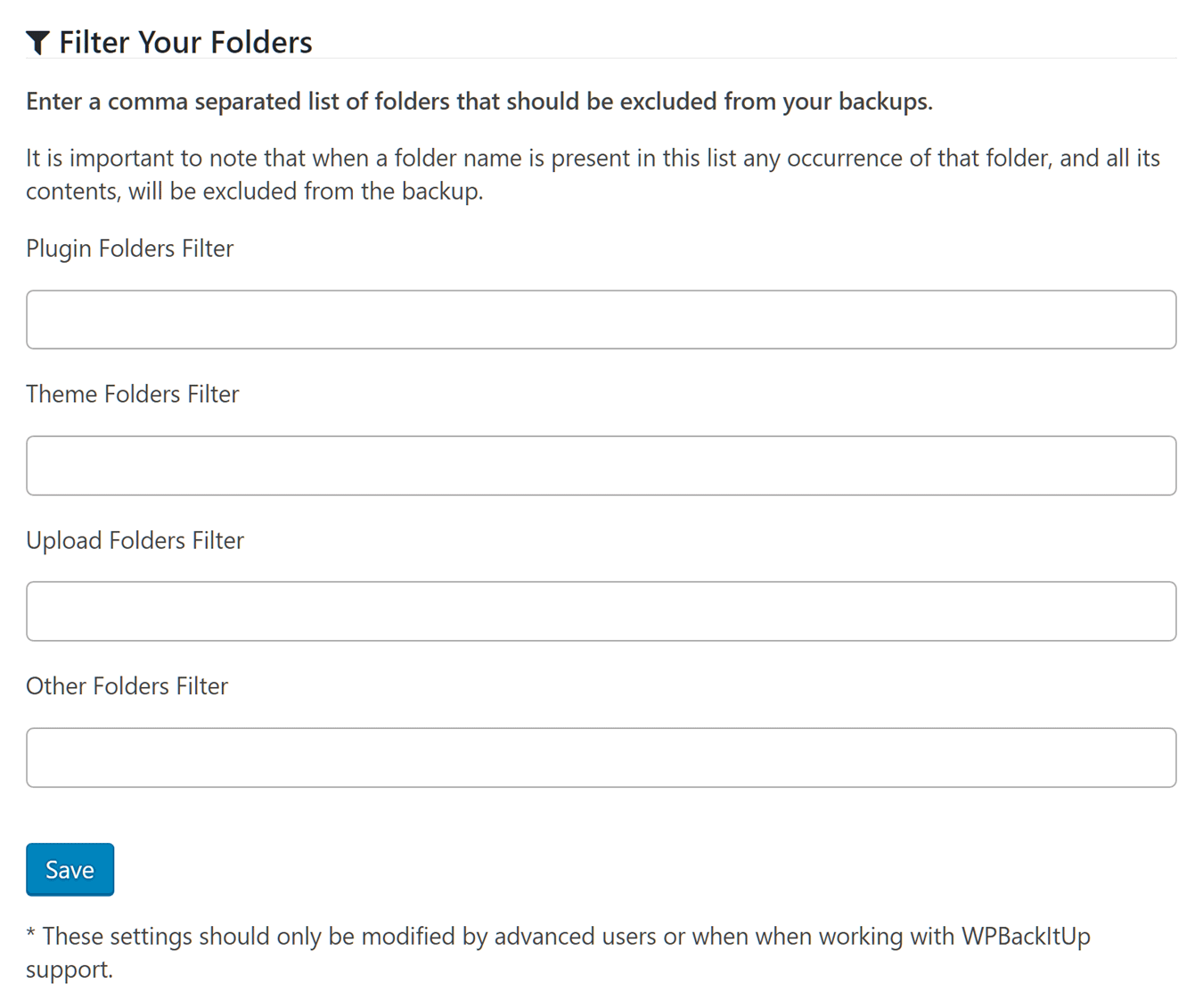Focus the Other Folders Filter input
Image resolution: width=1203 pixels, height=1008 pixels.
pyautogui.click(x=601, y=758)
